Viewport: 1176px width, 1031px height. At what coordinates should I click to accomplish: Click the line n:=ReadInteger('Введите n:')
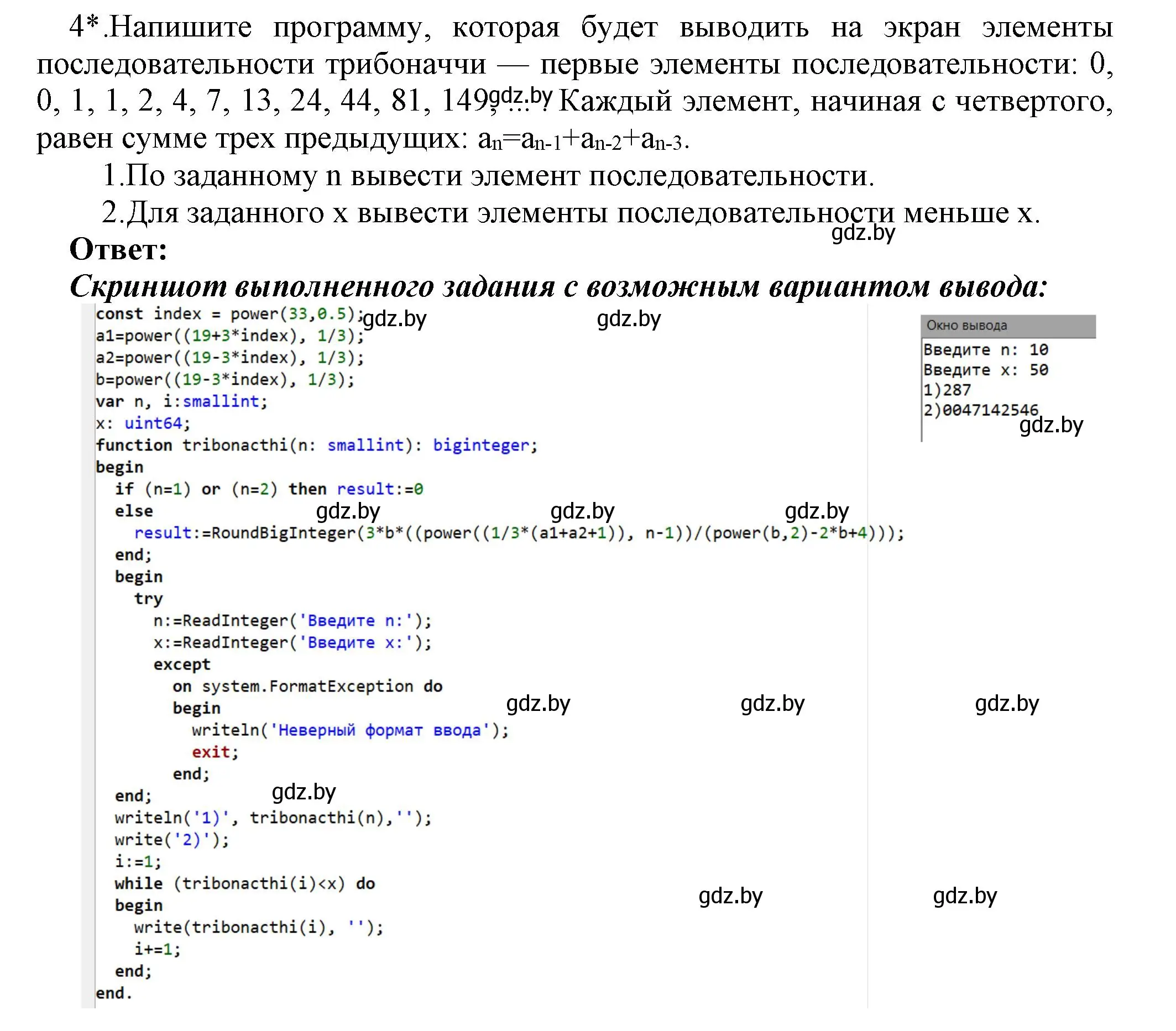coord(292,621)
